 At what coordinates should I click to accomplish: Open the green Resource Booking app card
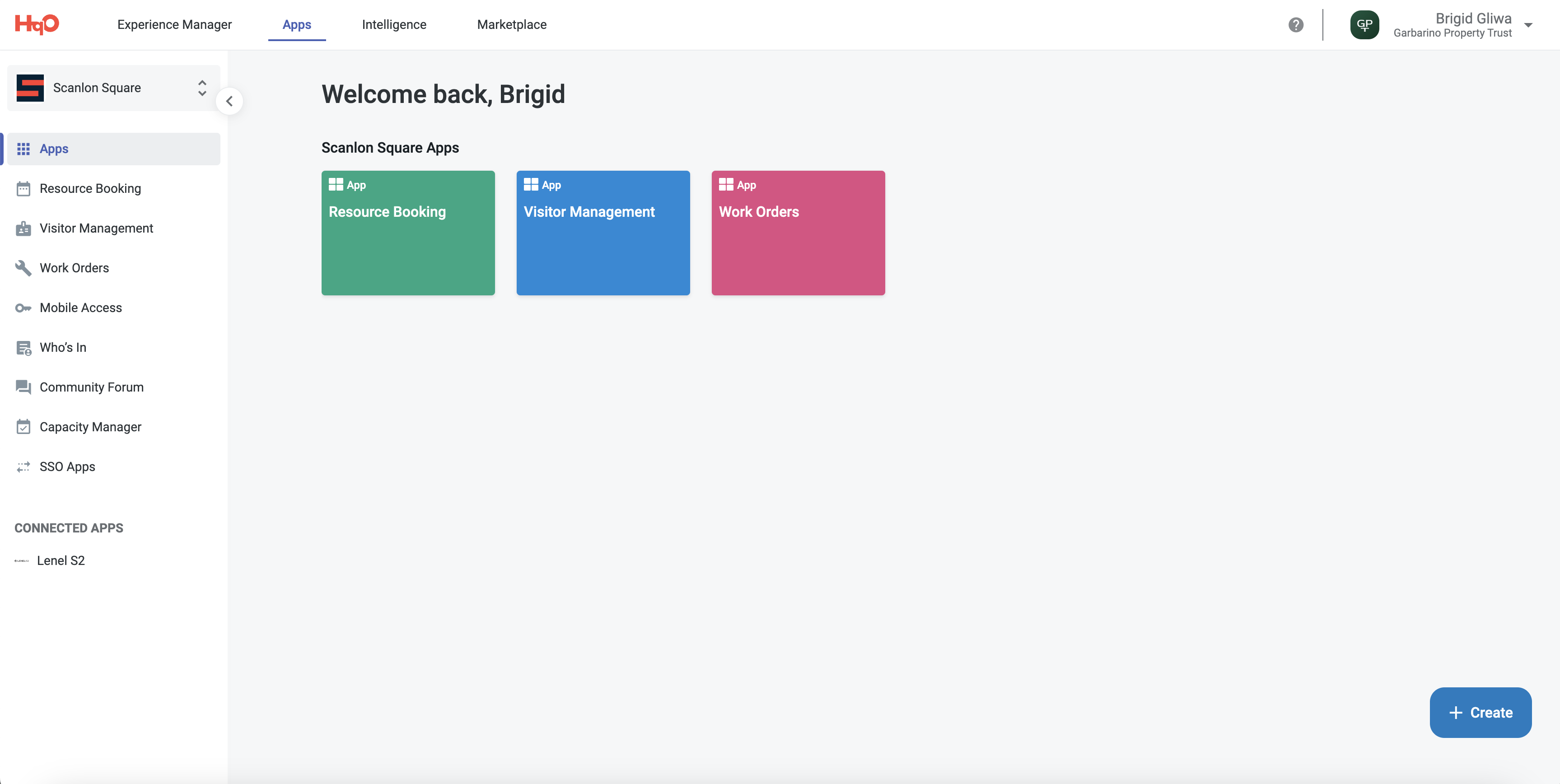(x=407, y=233)
